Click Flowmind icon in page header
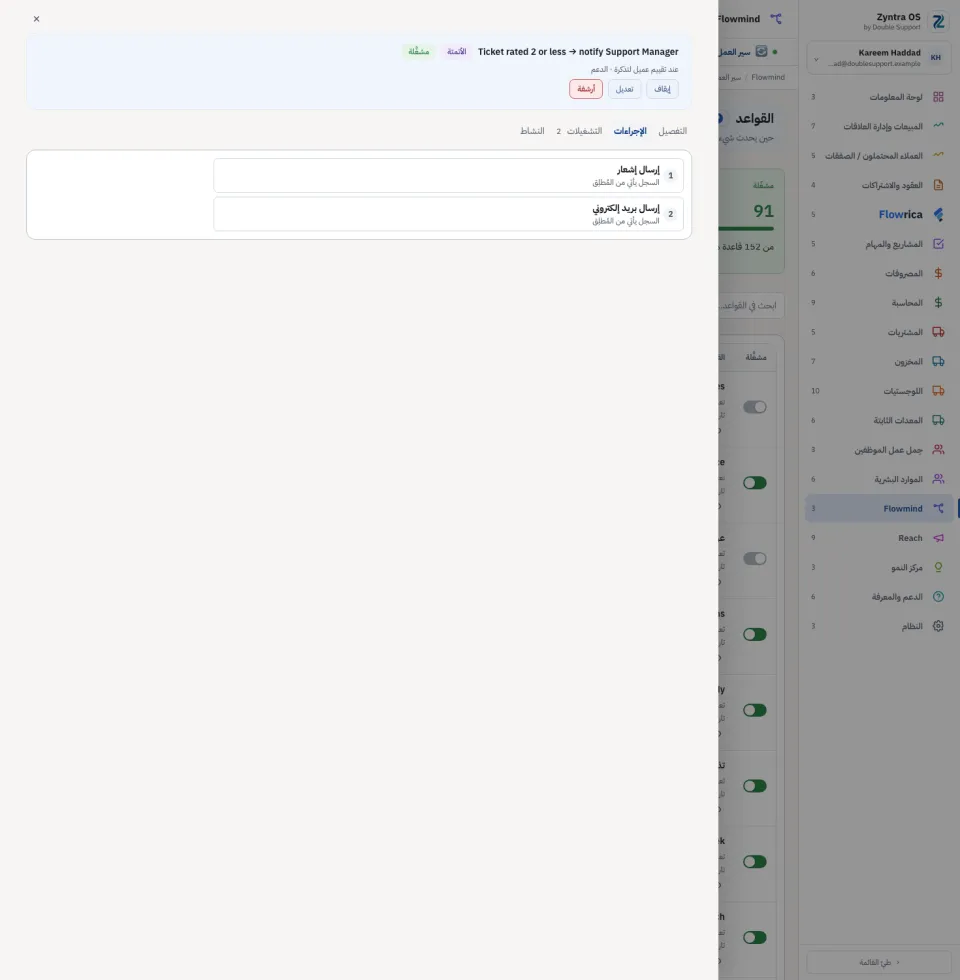 [x=776, y=19]
